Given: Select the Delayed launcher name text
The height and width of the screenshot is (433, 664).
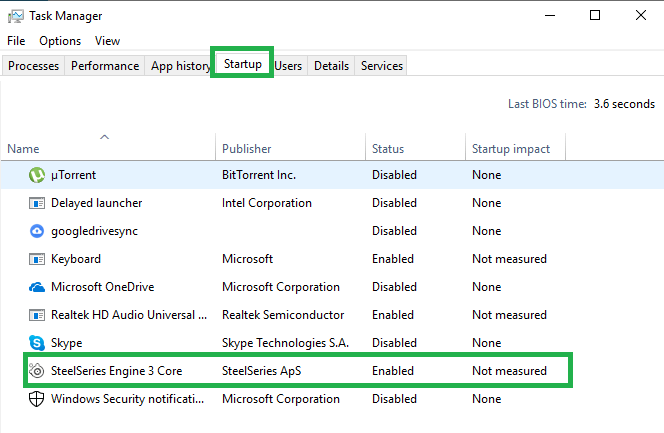Looking at the screenshot, I should [x=97, y=203].
